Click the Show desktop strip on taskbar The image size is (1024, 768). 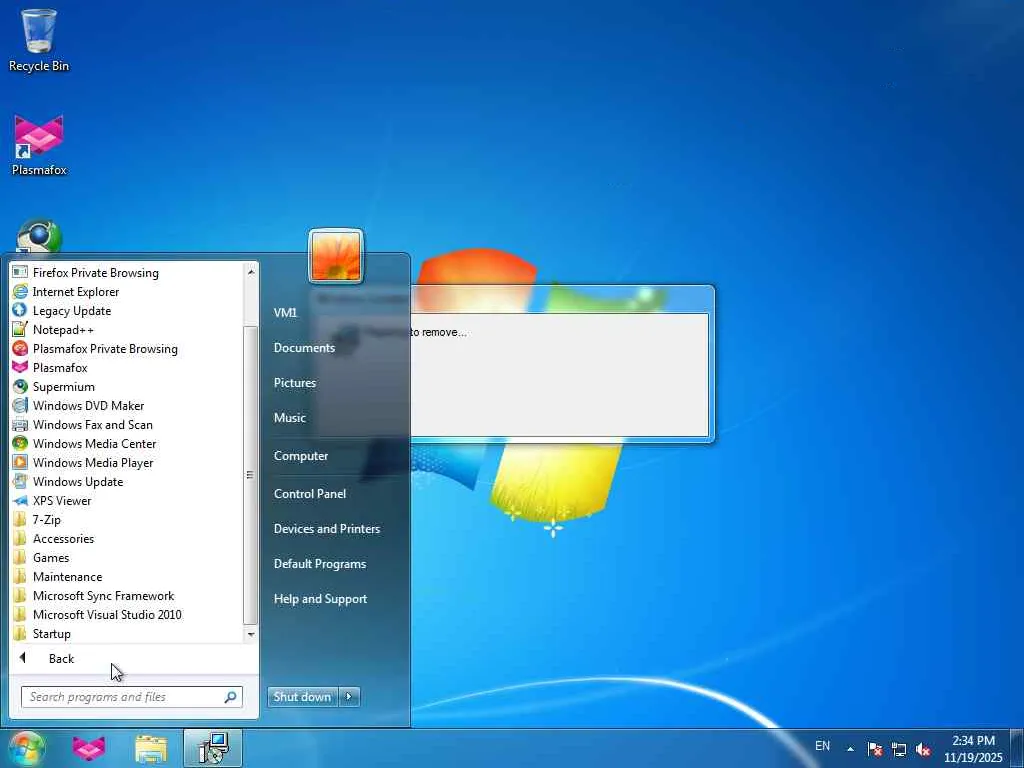[x=1017, y=748]
